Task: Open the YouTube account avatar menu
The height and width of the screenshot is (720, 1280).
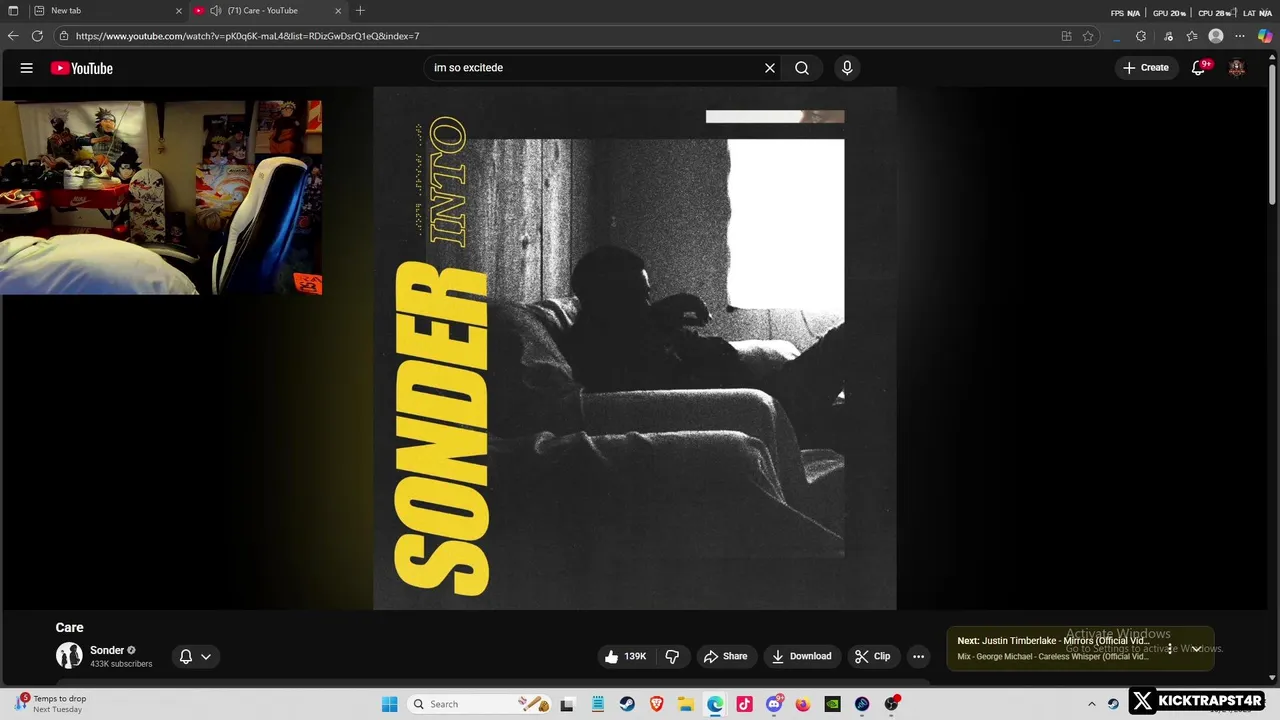Action: (x=1237, y=68)
